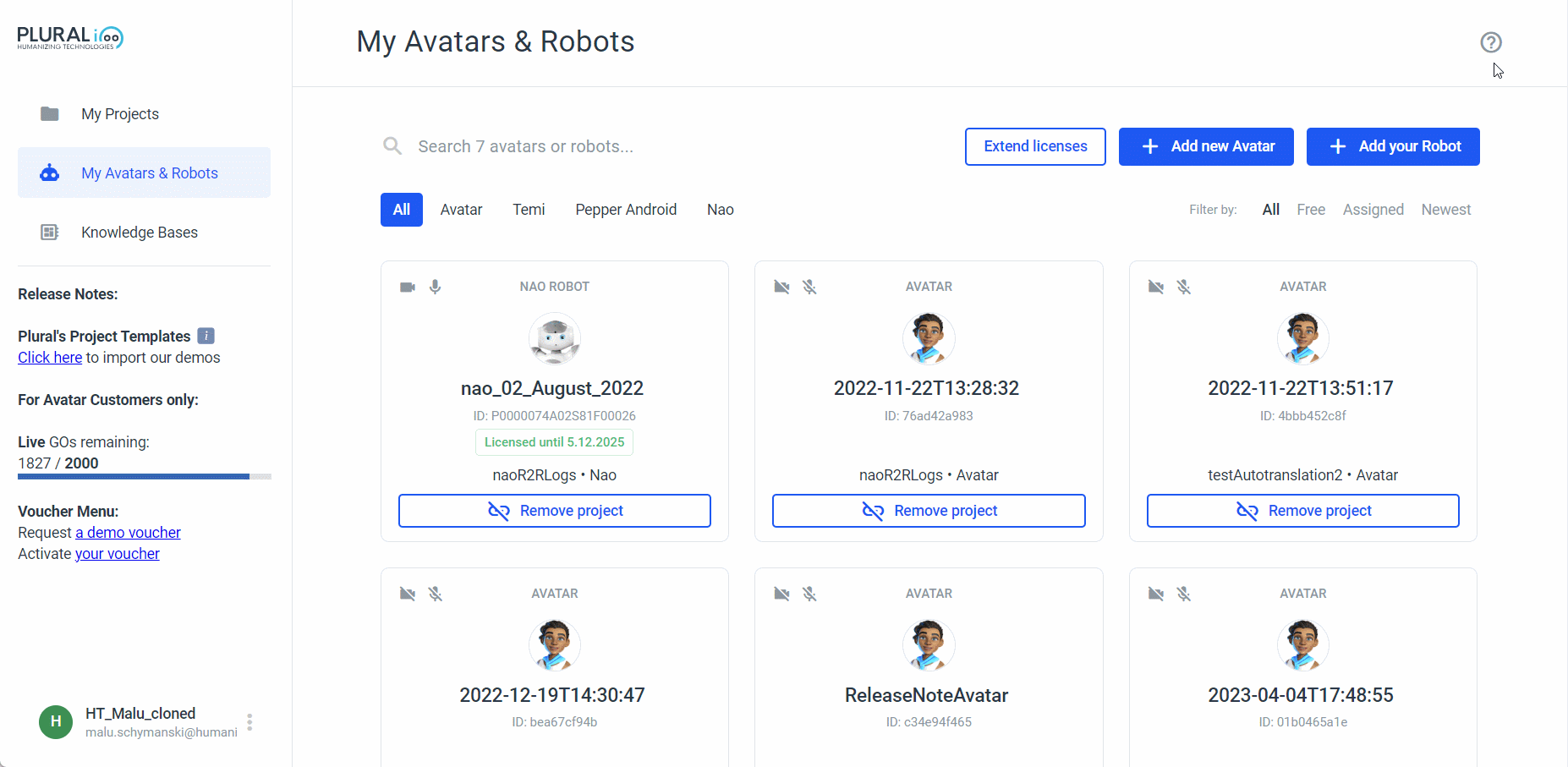
Task: Select the Nao type tab
Action: click(721, 210)
